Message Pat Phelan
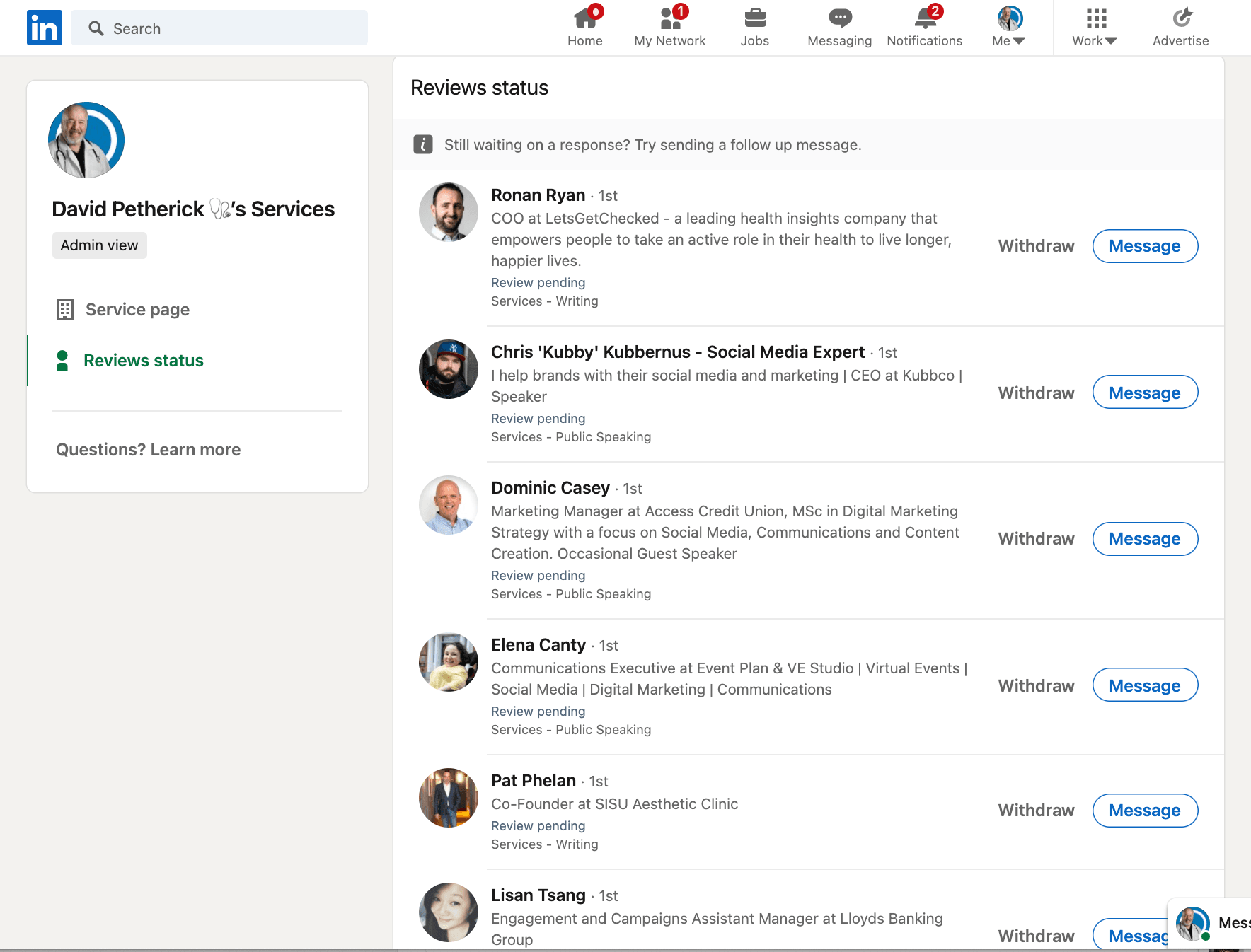 (x=1145, y=811)
